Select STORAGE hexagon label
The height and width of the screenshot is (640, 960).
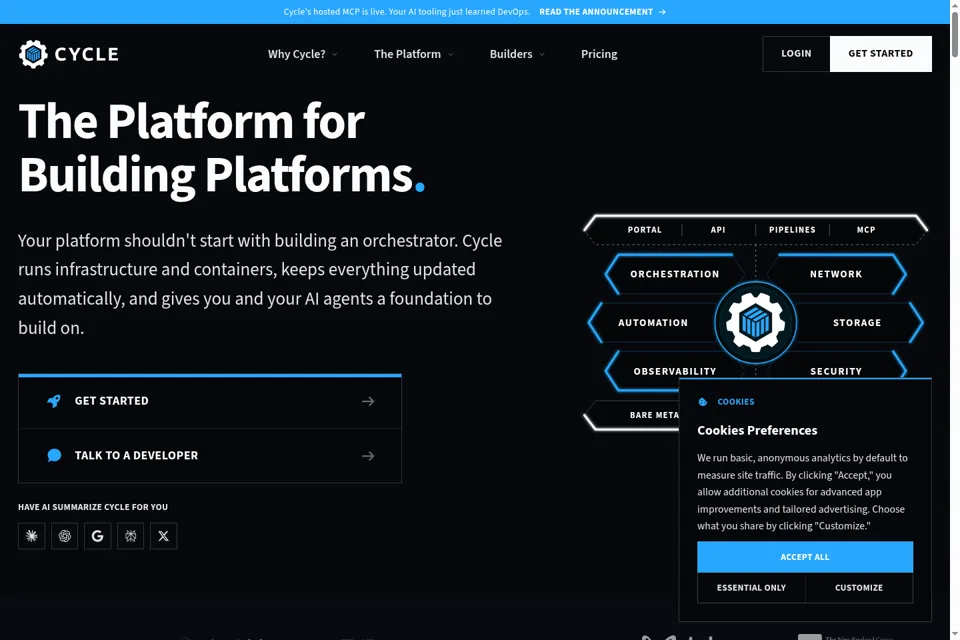click(x=857, y=323)
